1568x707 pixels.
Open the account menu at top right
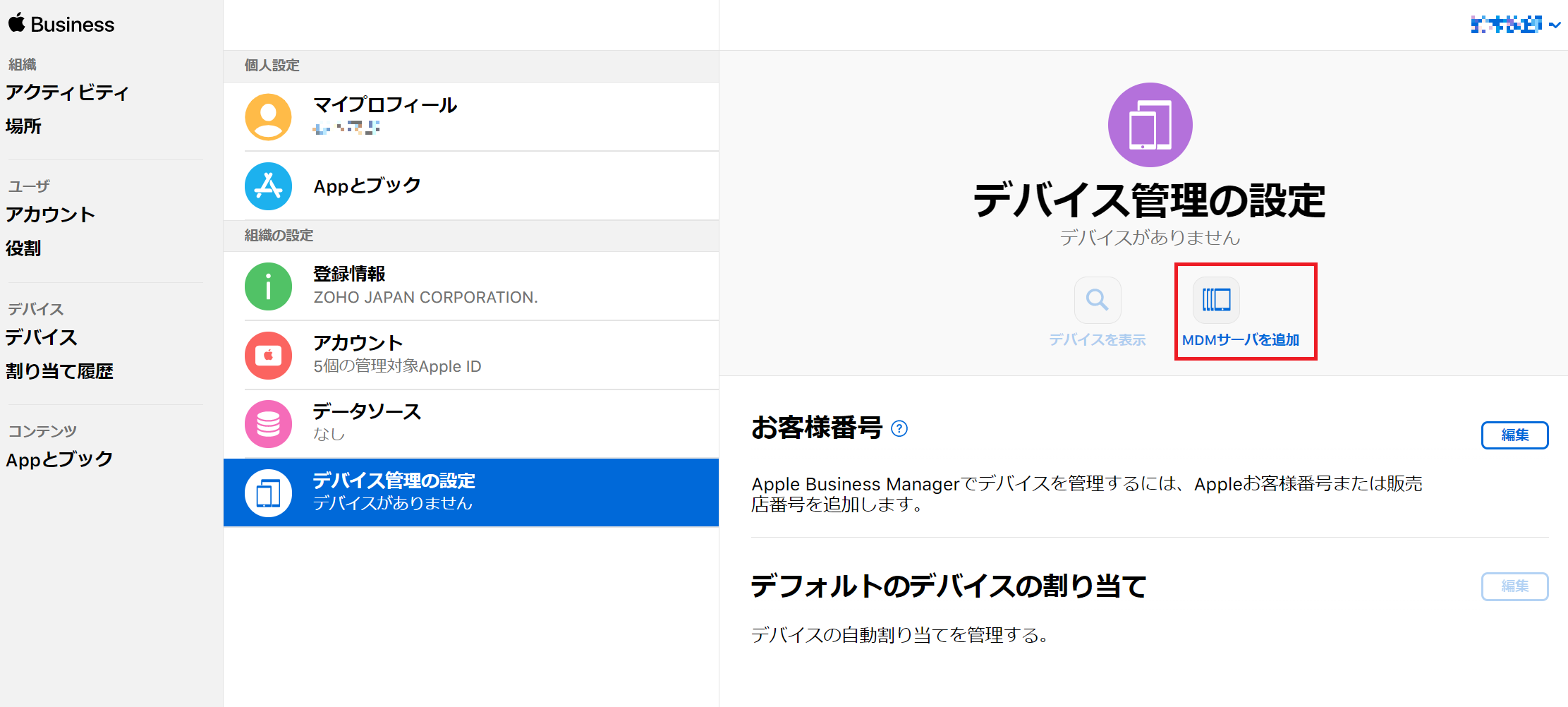pos(1515,25)
